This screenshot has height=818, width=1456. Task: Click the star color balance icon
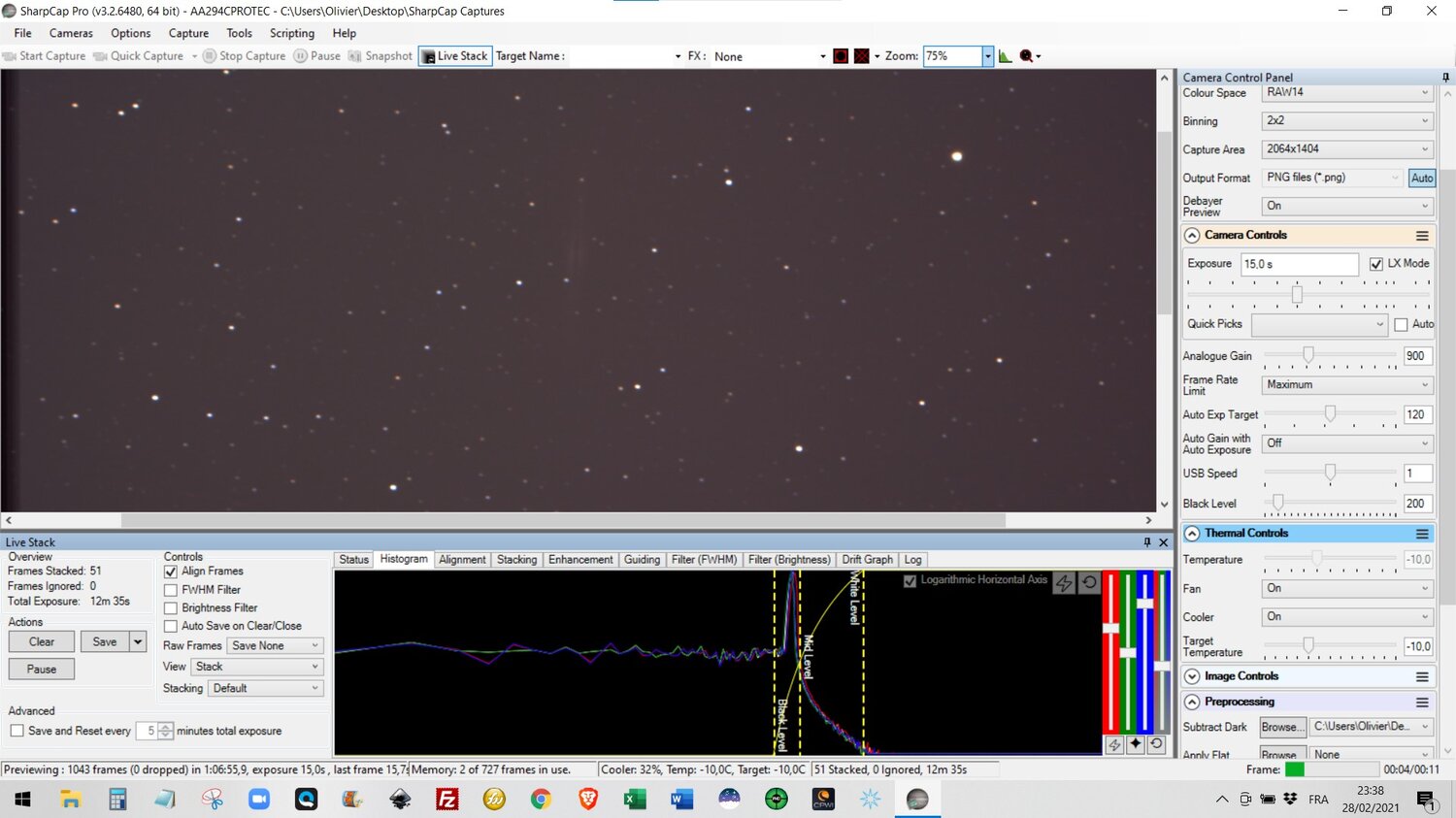coord(1135,744)
